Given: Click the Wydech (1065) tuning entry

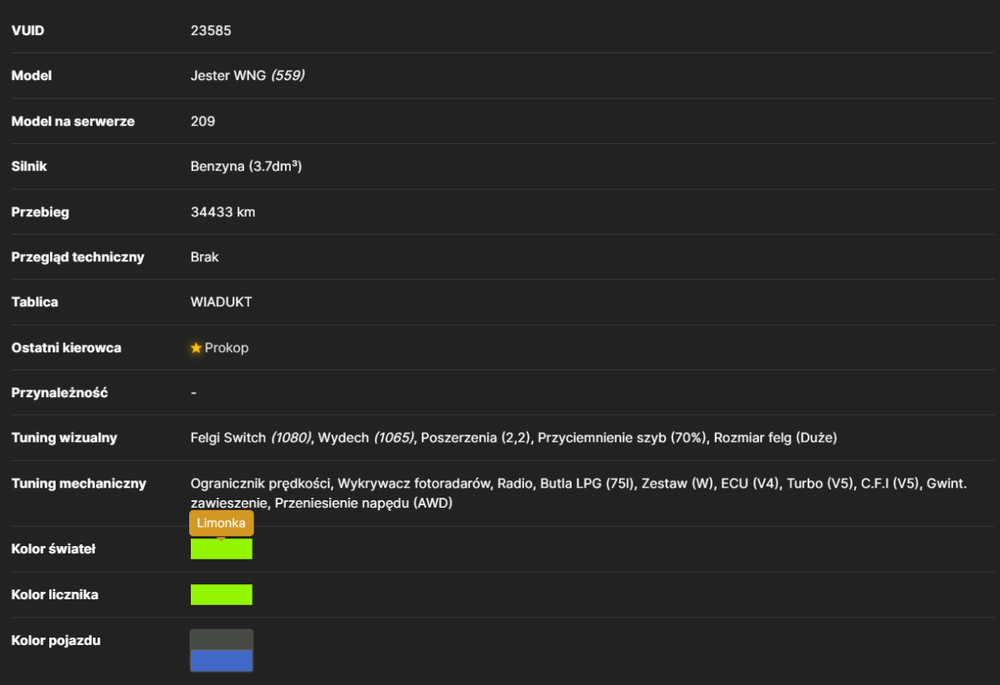Looking at the screenshot, I should tap(366, 438).
